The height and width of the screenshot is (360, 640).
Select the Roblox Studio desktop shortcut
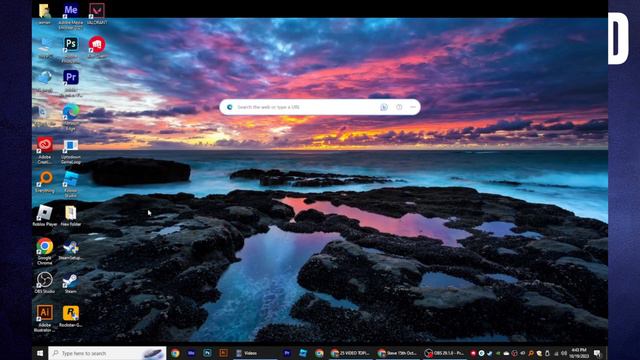[71, 184]
